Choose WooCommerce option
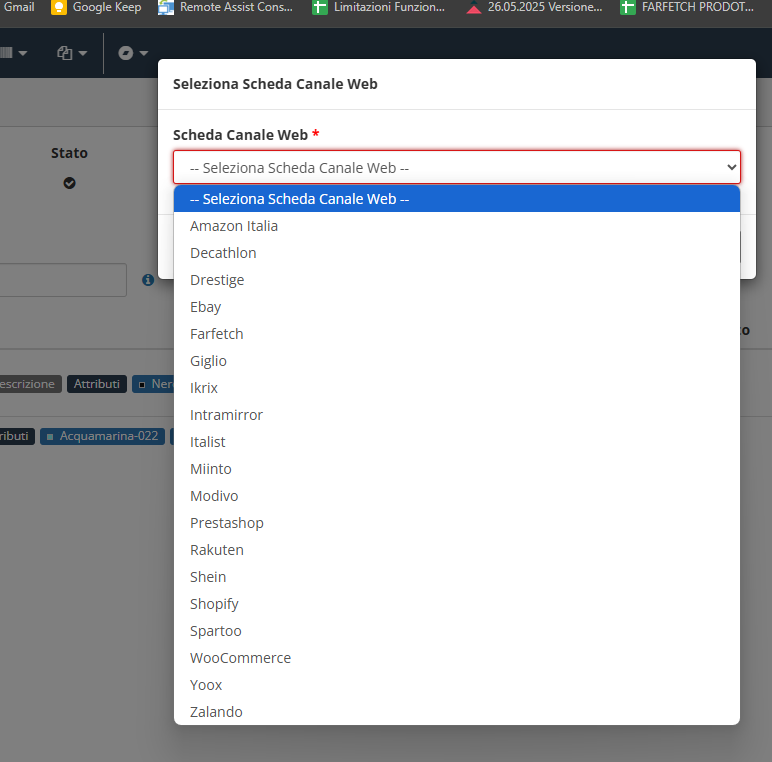 point(456,658)
